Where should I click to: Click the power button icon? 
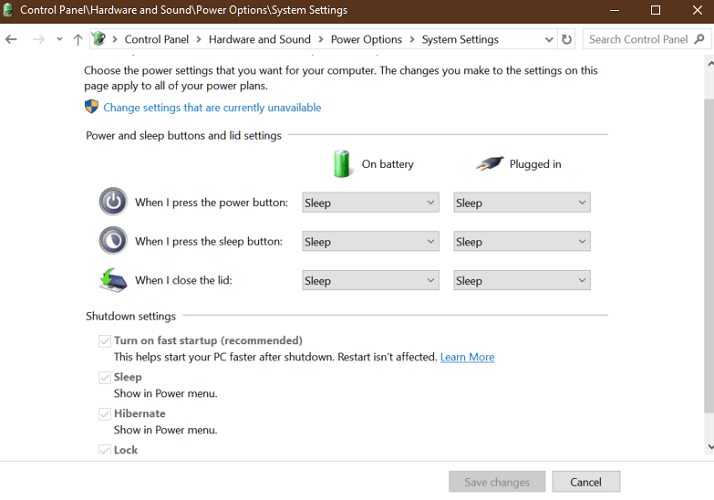(x=113, y=202)
